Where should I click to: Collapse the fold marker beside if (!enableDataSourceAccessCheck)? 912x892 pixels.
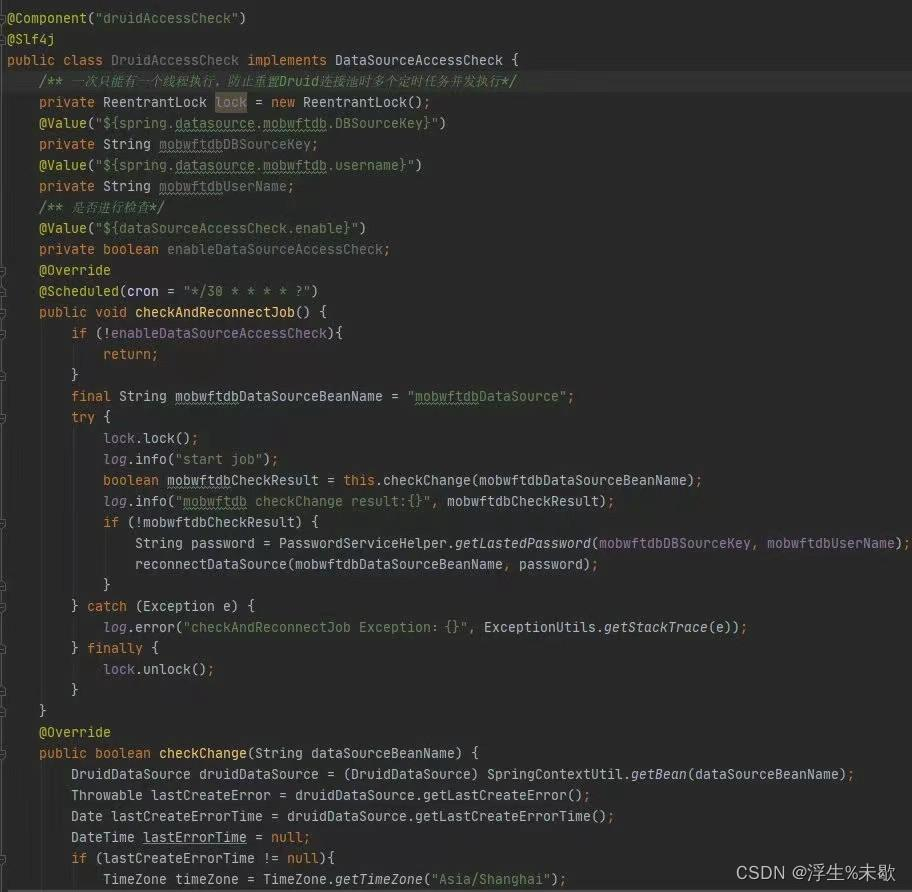tap(2, 334)
